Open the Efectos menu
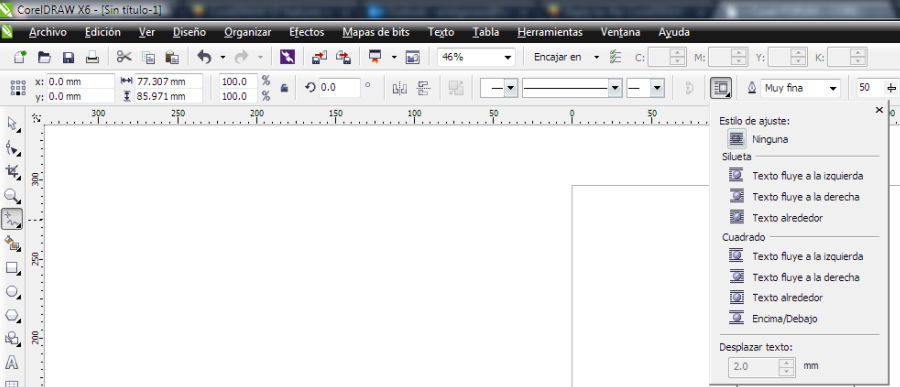The width and height of the screenshot is (900, 387). tap(307, 32)
